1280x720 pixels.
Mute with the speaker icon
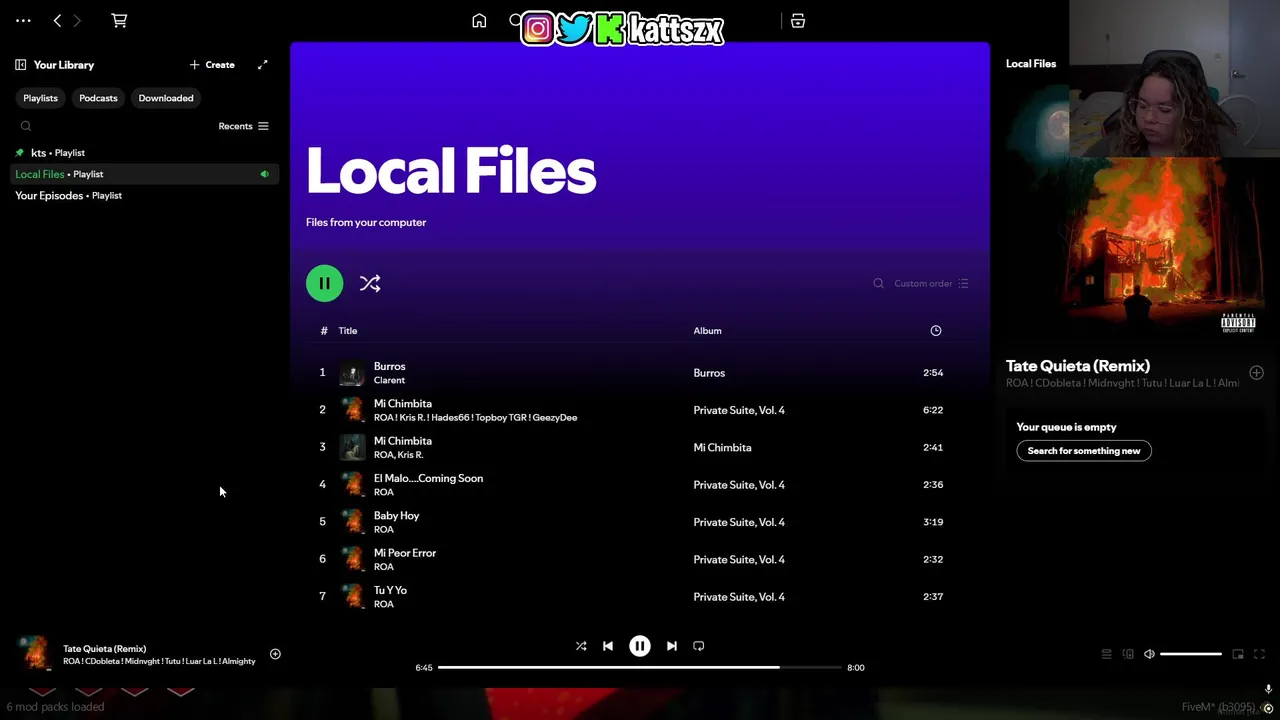(x=1149, y=654)
